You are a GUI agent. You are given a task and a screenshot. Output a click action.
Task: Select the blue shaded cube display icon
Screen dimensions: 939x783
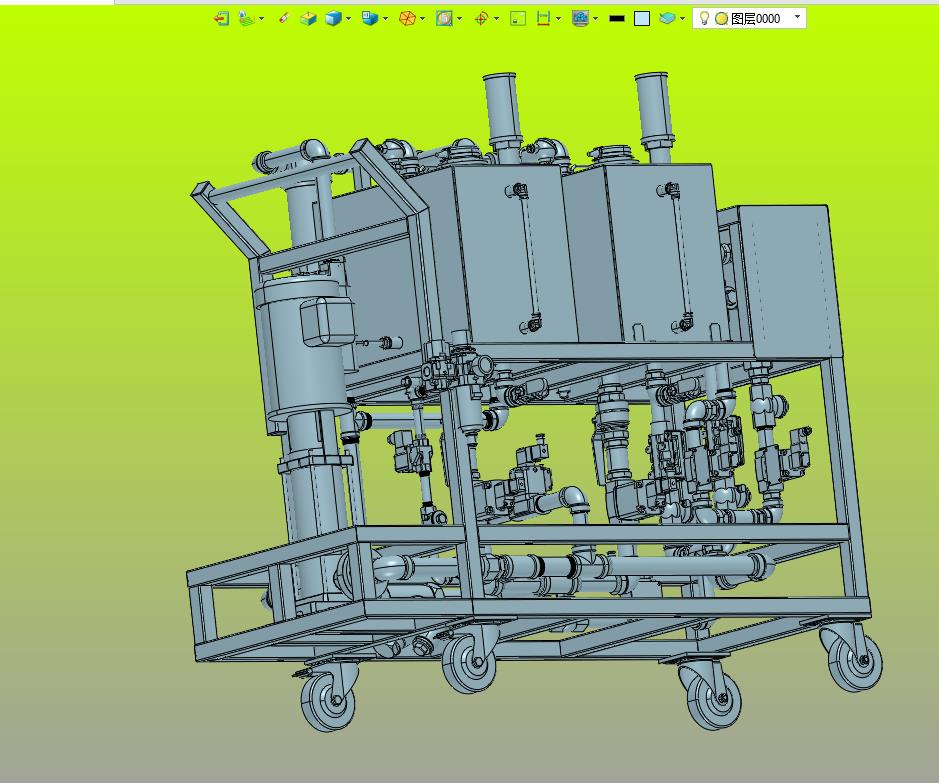pos(333,19)
